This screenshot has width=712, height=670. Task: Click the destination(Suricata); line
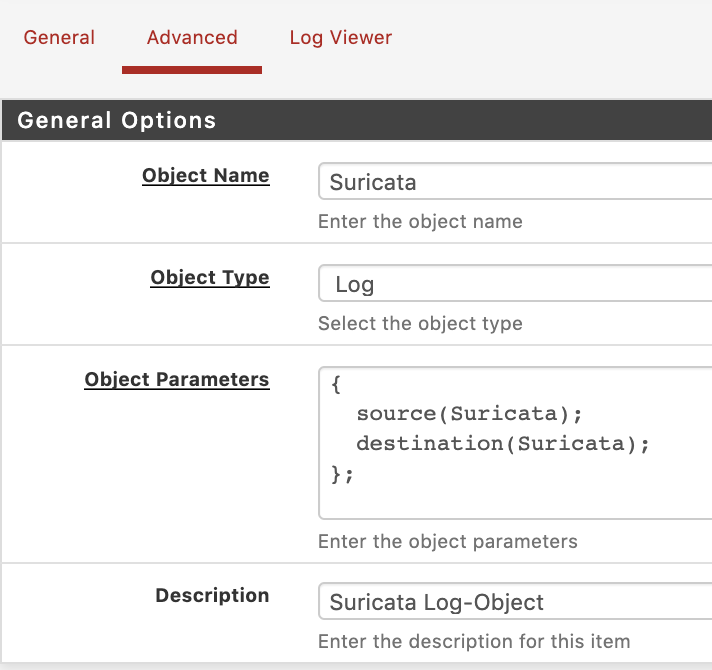(x=503, y=443)
